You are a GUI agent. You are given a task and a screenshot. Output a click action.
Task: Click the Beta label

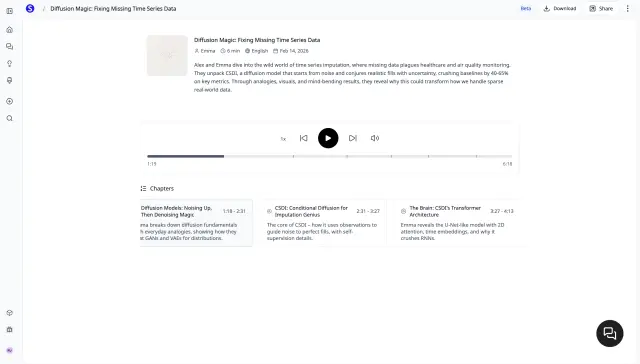point(526,9)
